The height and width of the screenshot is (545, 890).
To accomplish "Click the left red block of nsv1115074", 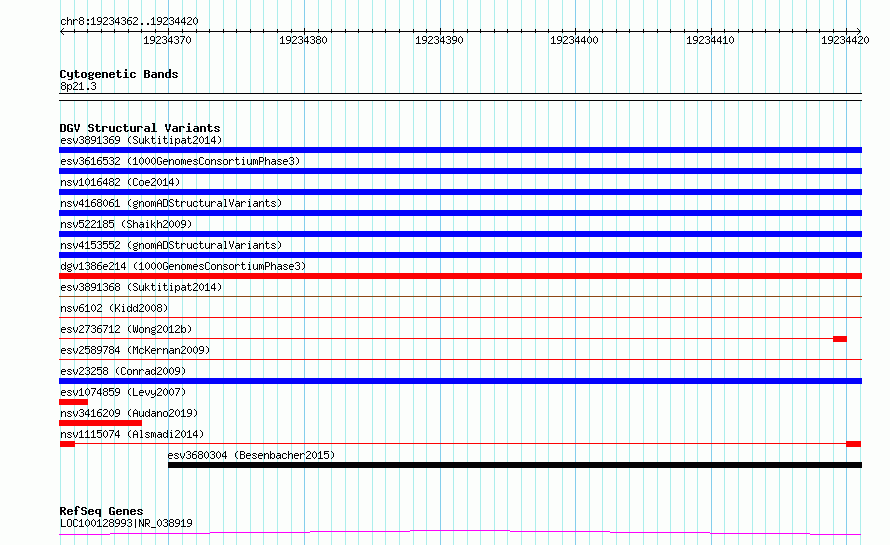I will click(68, 444).
